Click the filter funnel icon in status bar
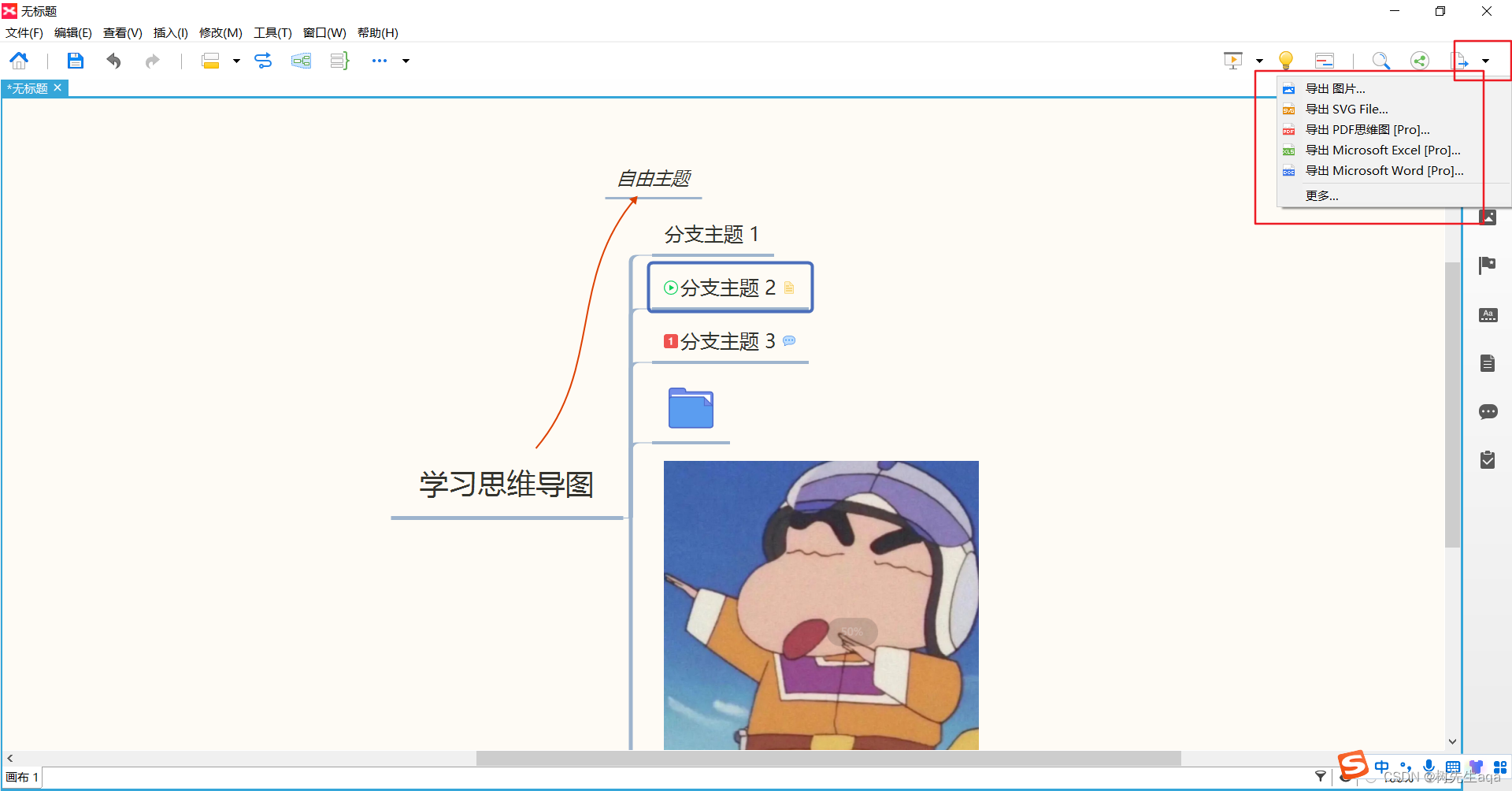The image size is (1512, 791). click(x=1321, y=777)
